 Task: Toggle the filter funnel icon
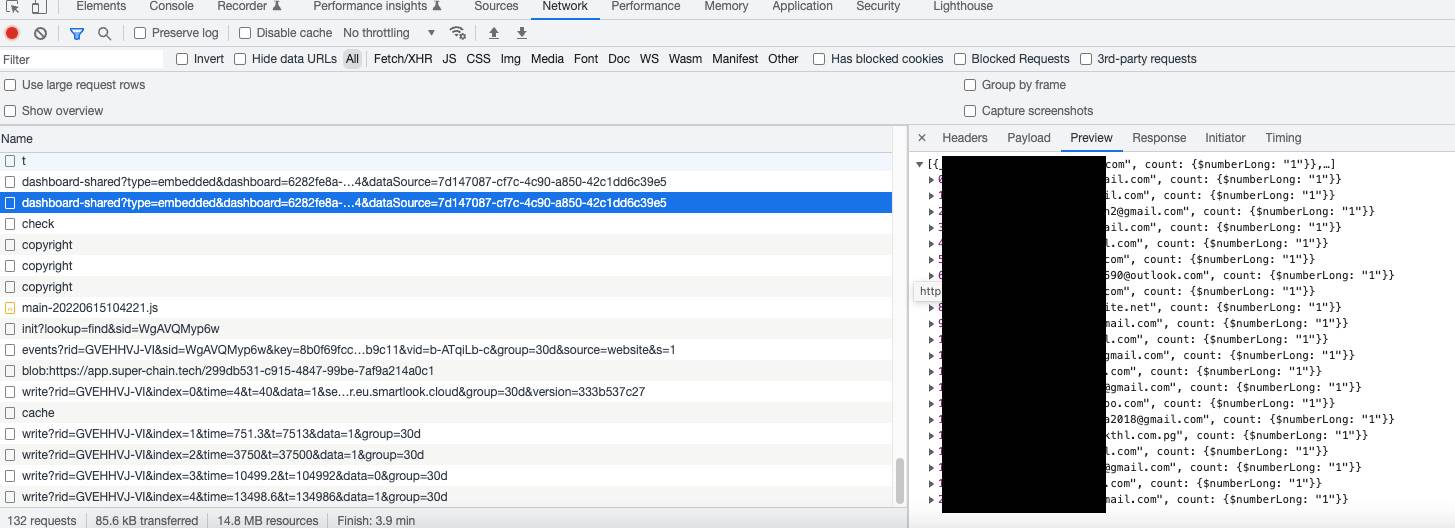pyautogui.click(x=77, y=33)
